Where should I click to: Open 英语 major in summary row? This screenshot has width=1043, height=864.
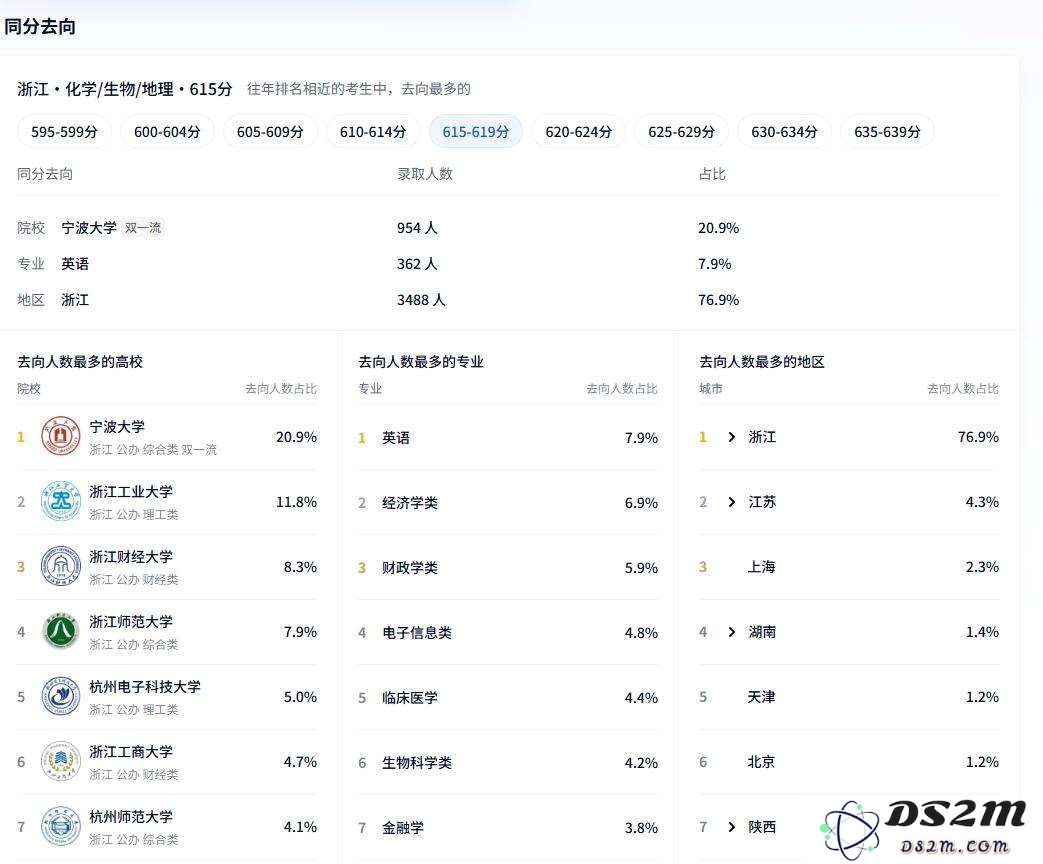tap(75, 264)
